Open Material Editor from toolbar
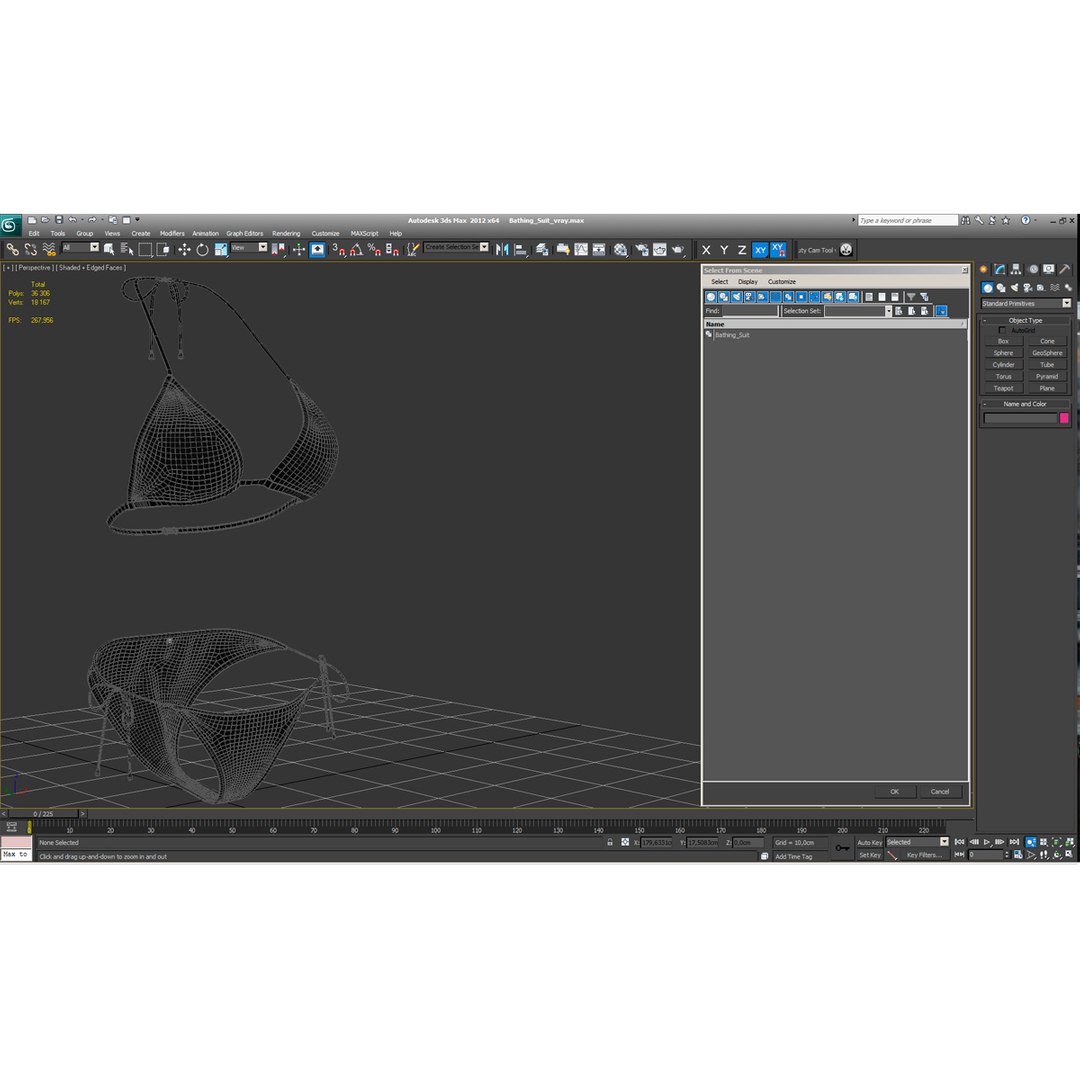This screenshot has height=1080, width=1080. coord(621,249)
